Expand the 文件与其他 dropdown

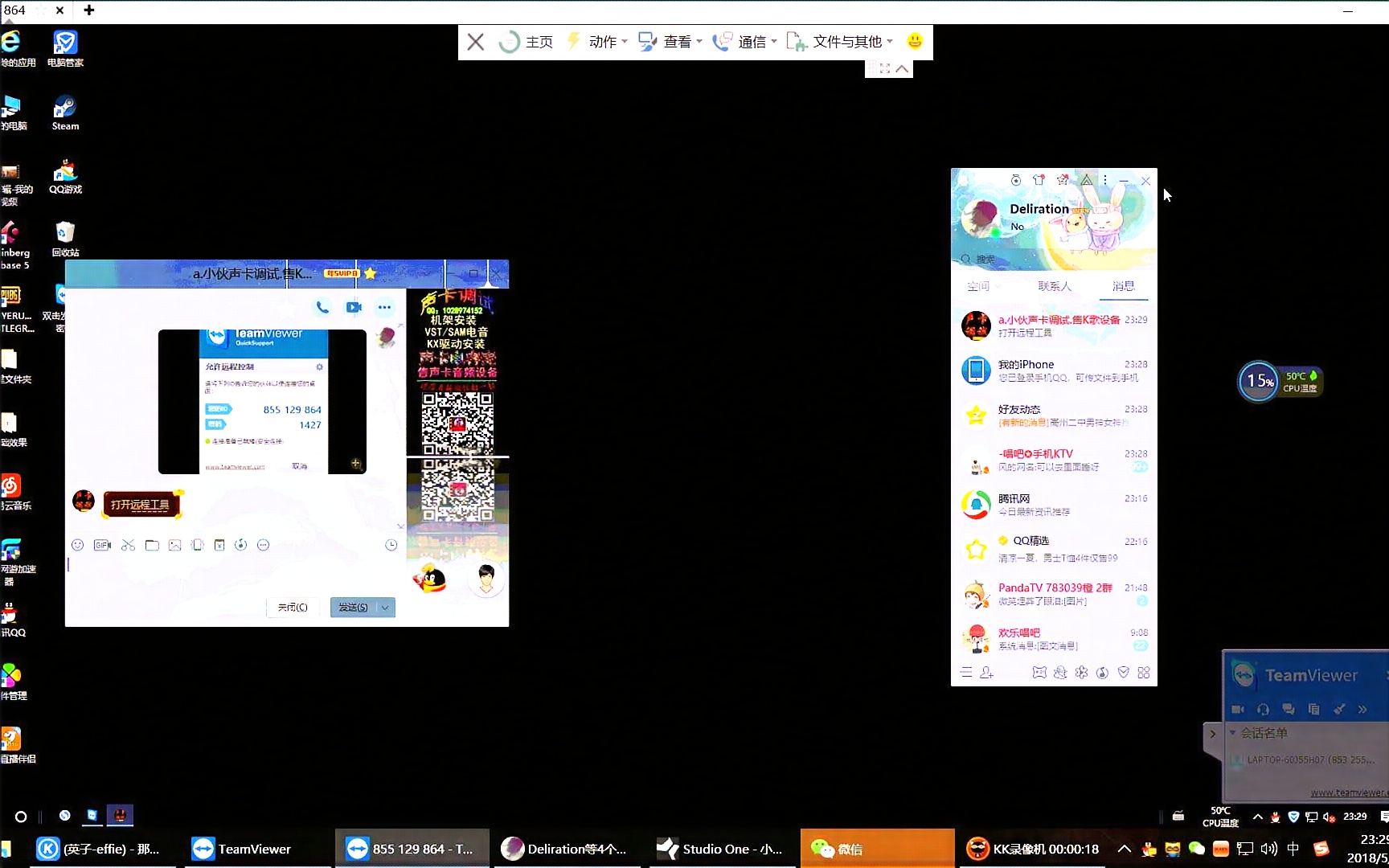tap(840, 42)
